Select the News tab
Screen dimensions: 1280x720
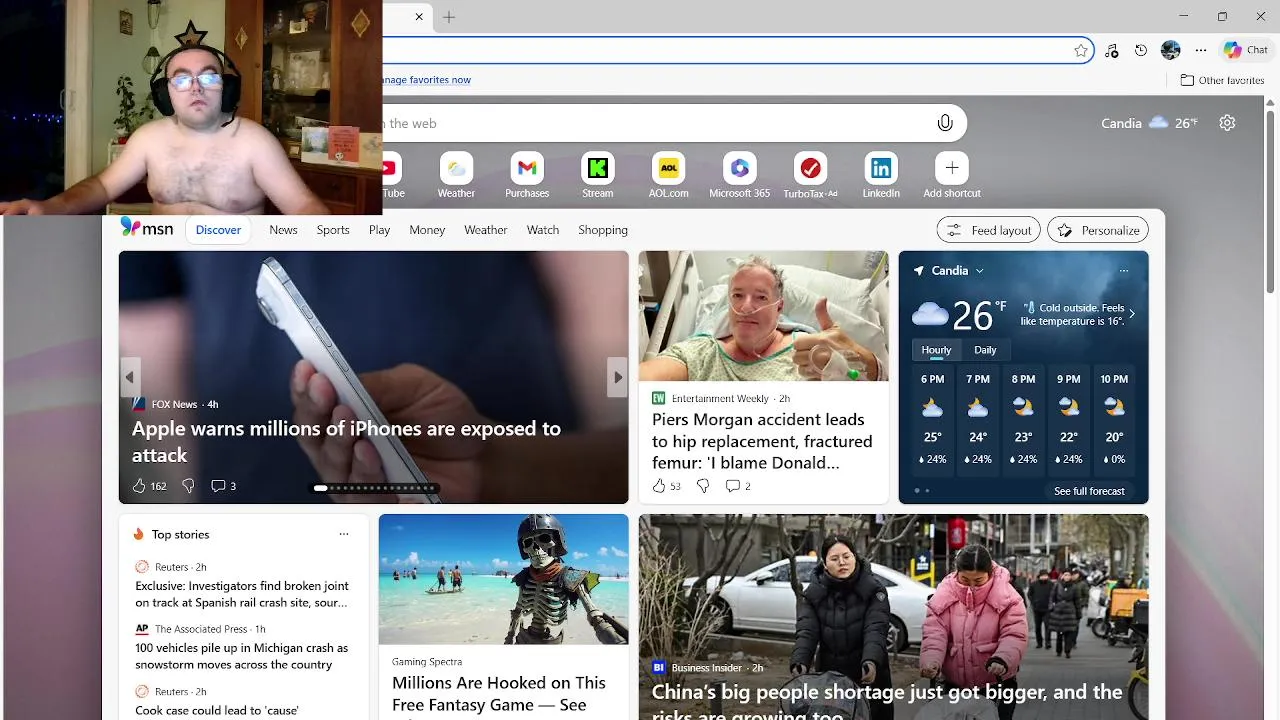[283, 230]
